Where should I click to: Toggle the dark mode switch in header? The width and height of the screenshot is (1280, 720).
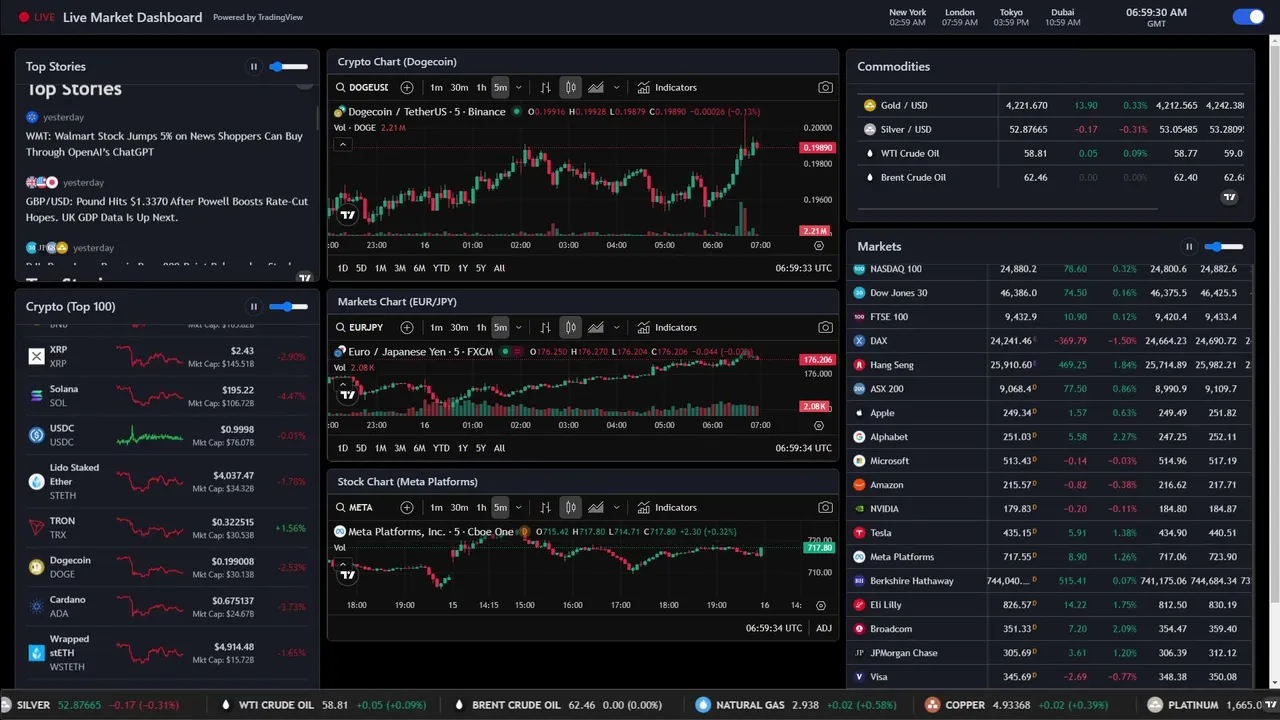click(1248, 16)
